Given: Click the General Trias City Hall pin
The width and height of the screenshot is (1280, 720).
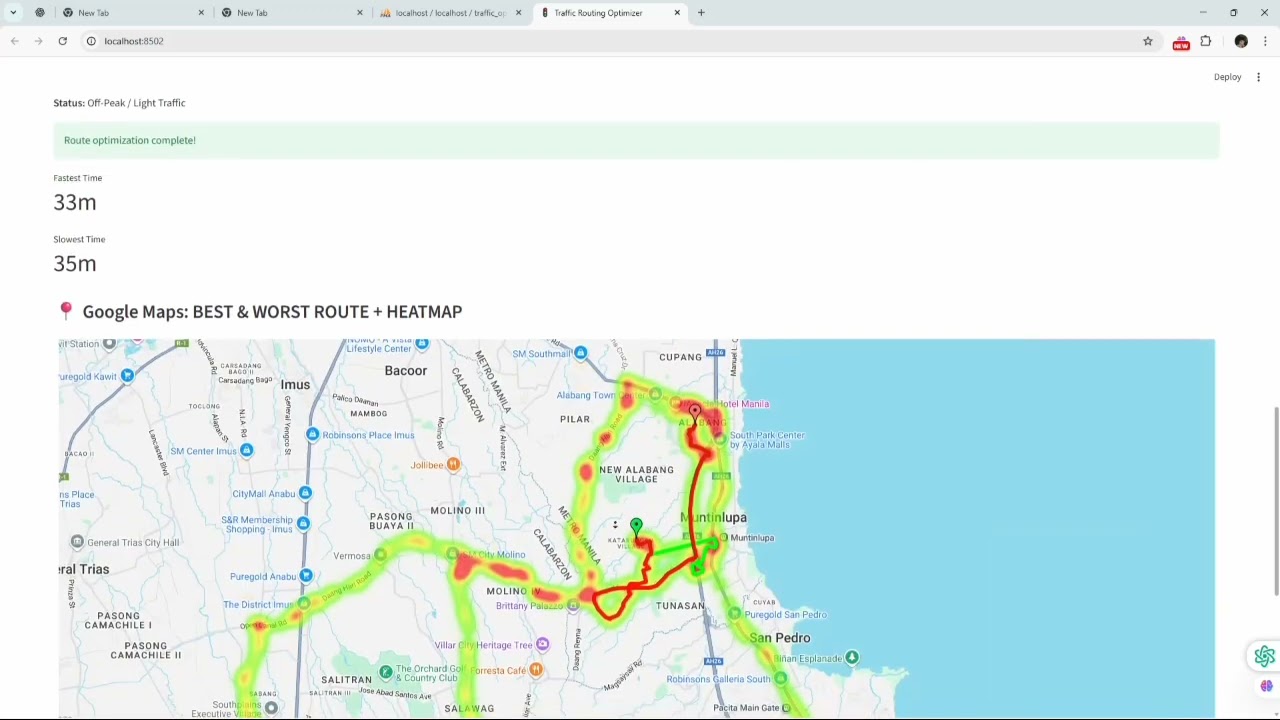Looking at the screenshot, I should [77, 542].
